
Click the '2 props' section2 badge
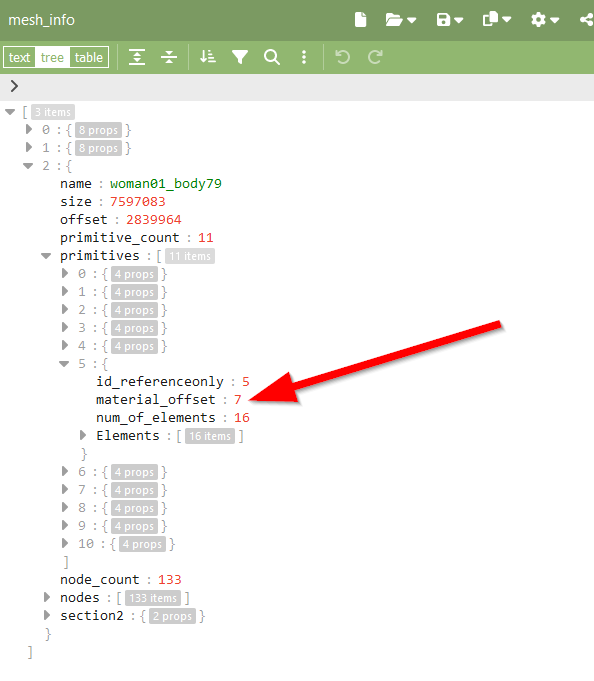pyautogui.click(x=172, y=616)
